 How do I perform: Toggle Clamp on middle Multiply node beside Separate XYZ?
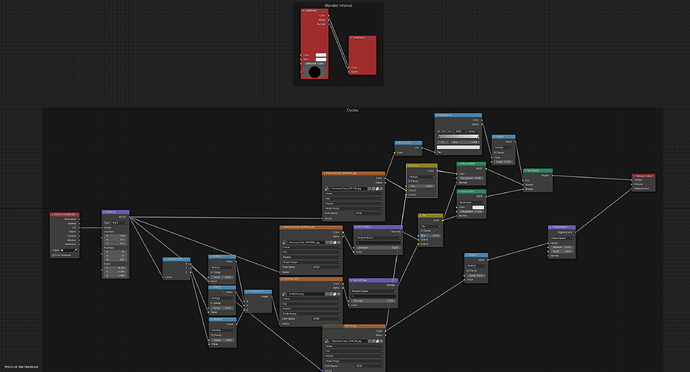212,303
